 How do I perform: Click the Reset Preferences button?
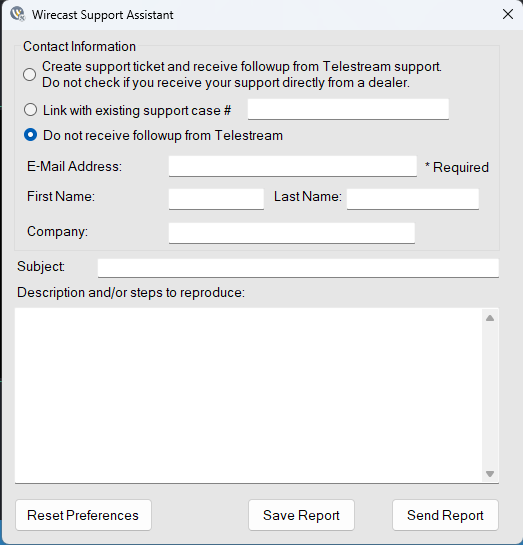click(x=83, y=515)
